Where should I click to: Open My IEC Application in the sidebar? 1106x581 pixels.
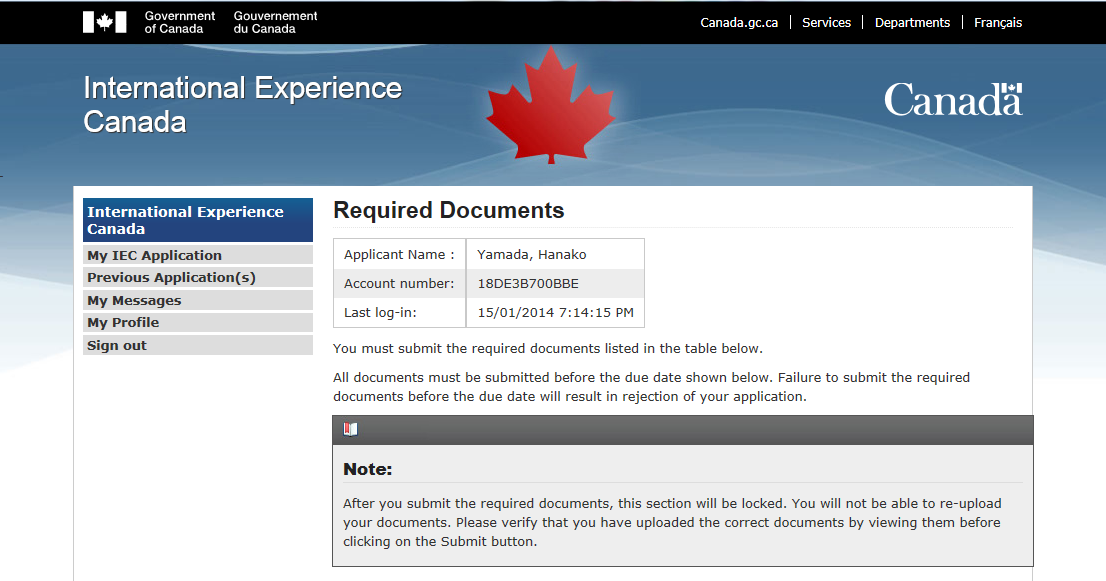pos(198,255)
